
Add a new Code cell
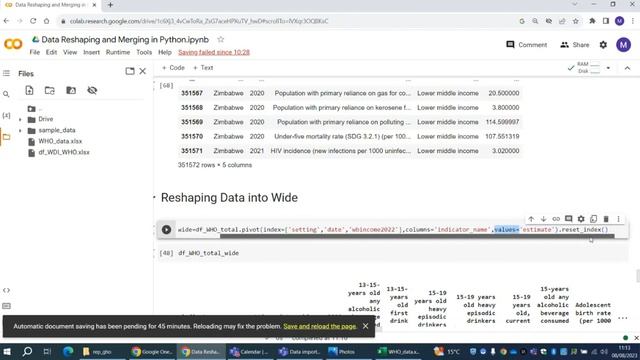tap(173, 68)
